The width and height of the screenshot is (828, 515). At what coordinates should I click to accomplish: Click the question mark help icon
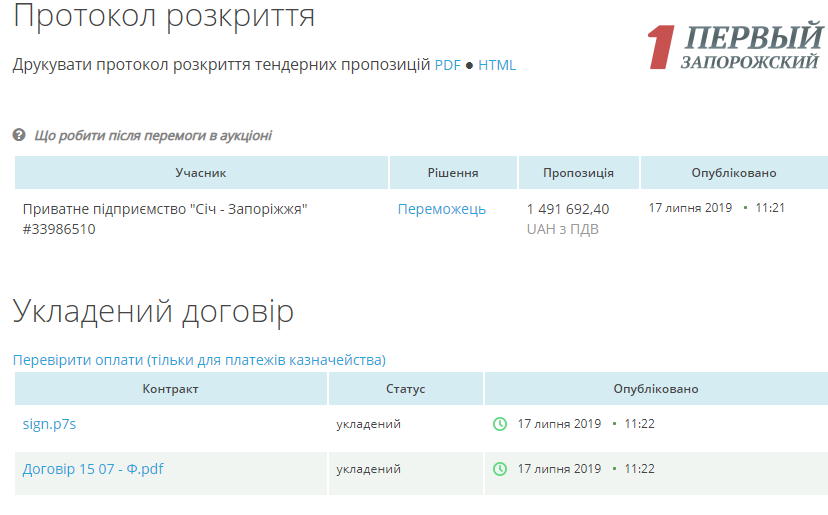[19, 135]
